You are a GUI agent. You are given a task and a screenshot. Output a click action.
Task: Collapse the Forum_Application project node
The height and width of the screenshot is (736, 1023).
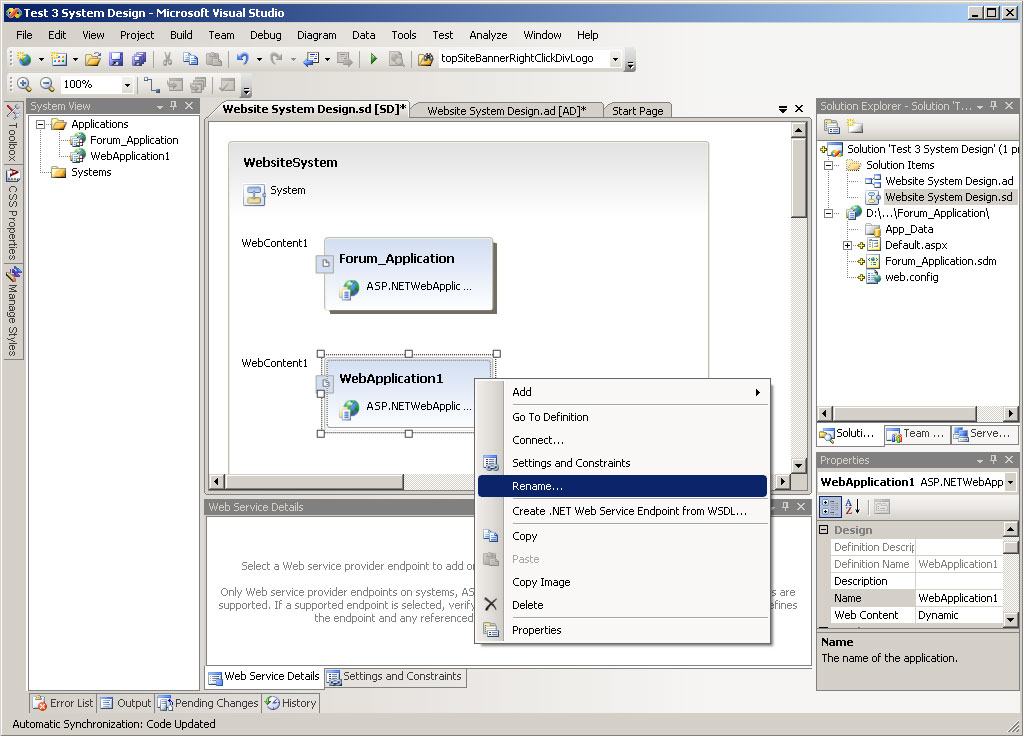tap(829, 213)
